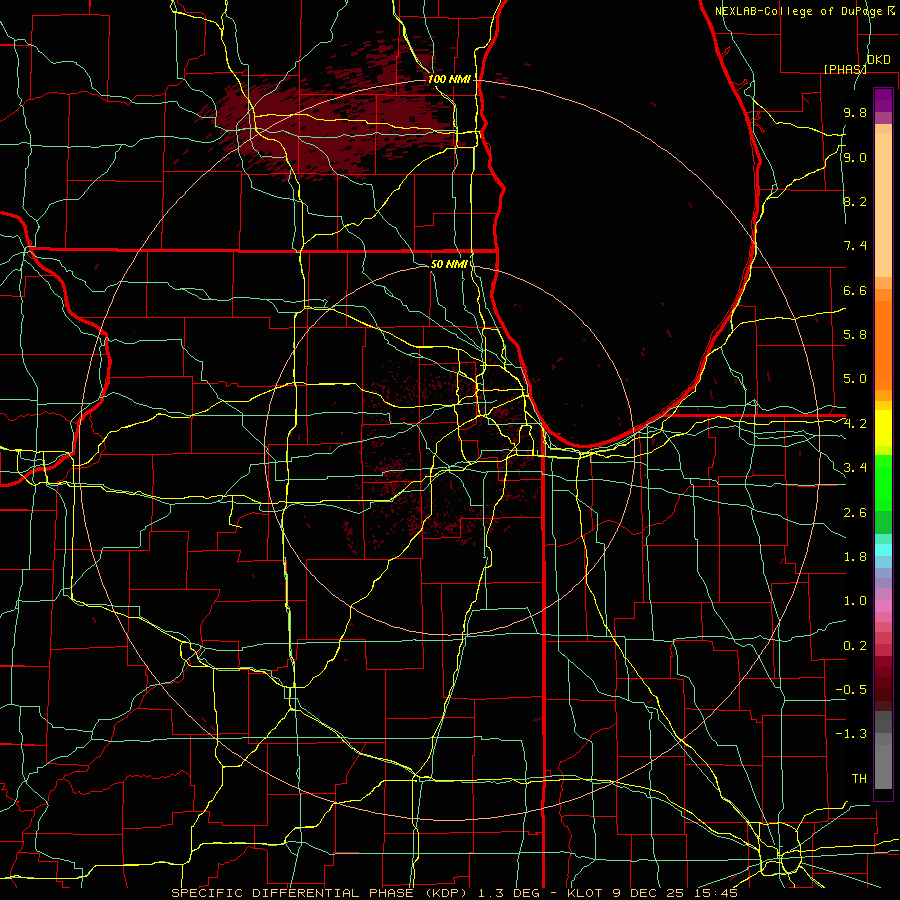Click the 1.0 value on color scale
The width and height of the screenshot is (900, 900).
(855, 601)
